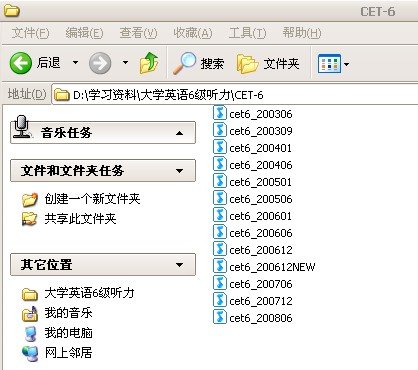Click the 共享此文件夹 sharing icon
The height and width of the screenshot is (370, 418).
[x=30, y=219]
